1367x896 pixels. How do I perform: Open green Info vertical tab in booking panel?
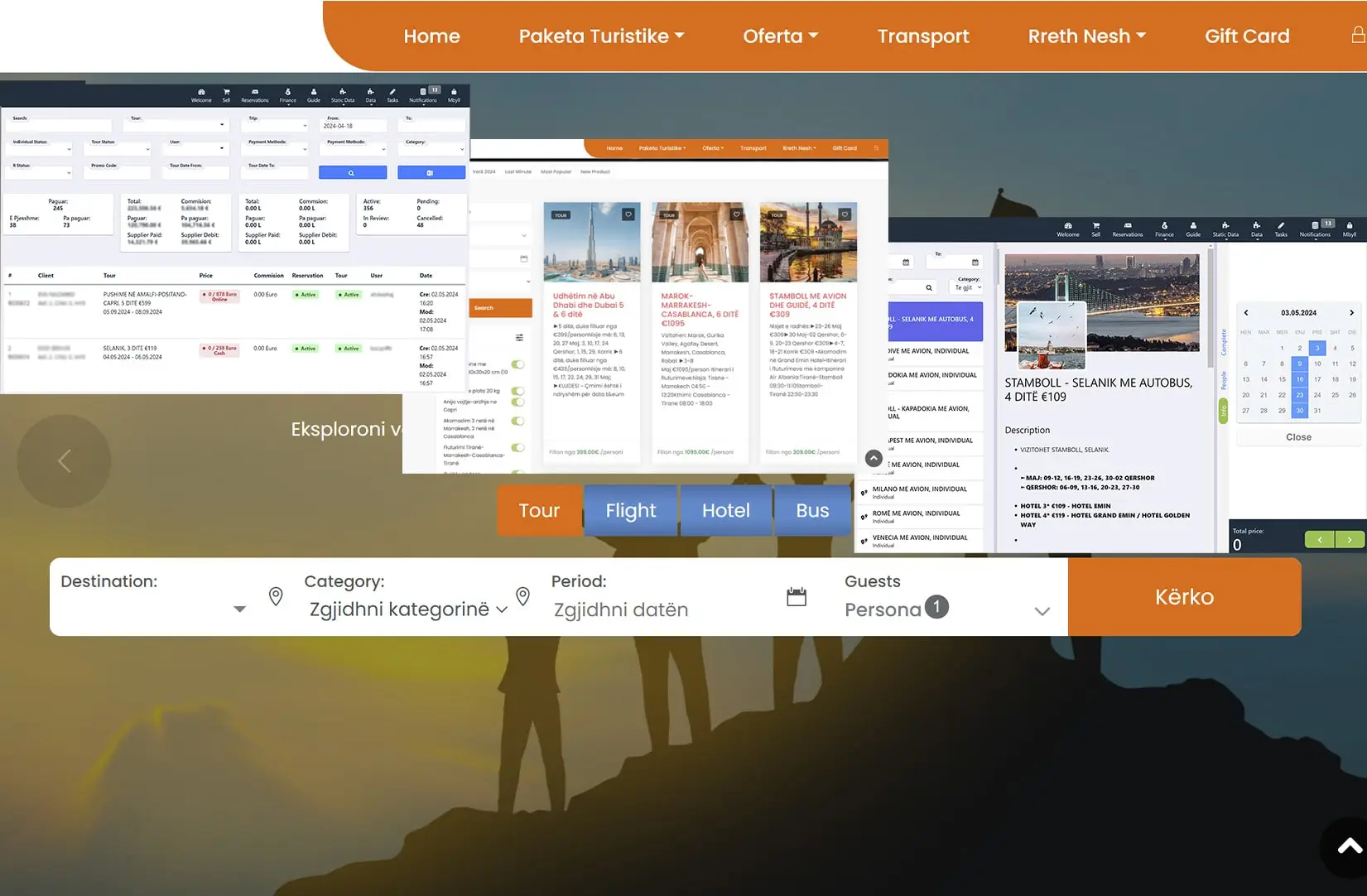(x=1224, y=412)
